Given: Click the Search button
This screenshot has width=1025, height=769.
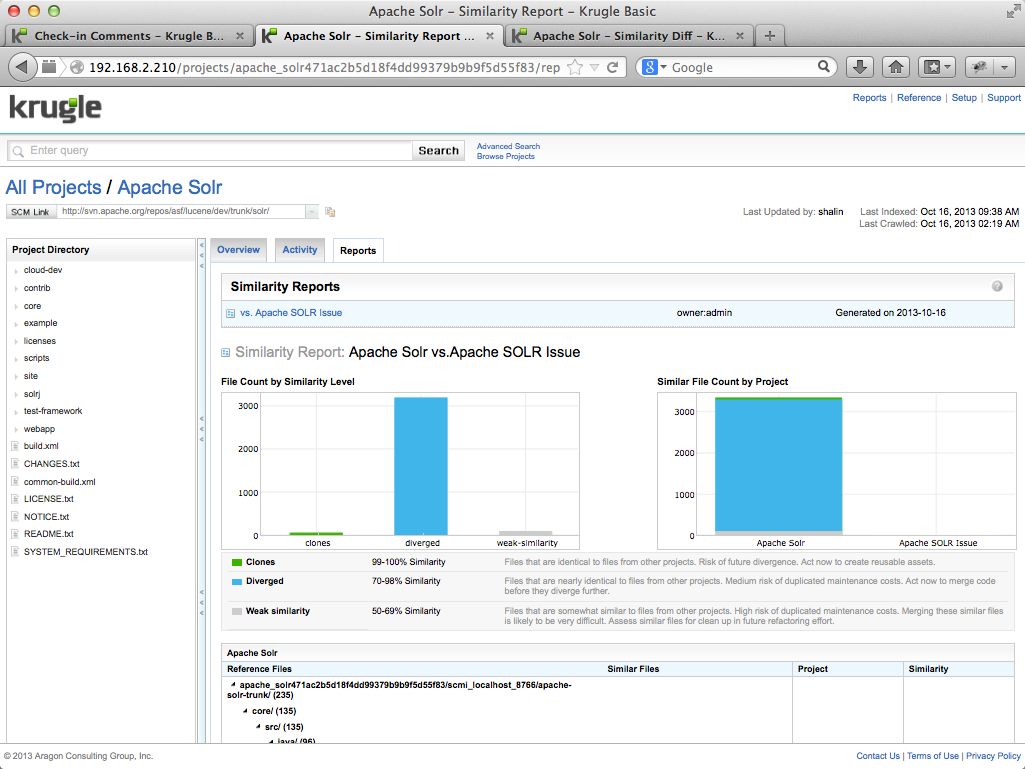Looking at the screenshot, I should pyautogui.click(x=439, y=150).
